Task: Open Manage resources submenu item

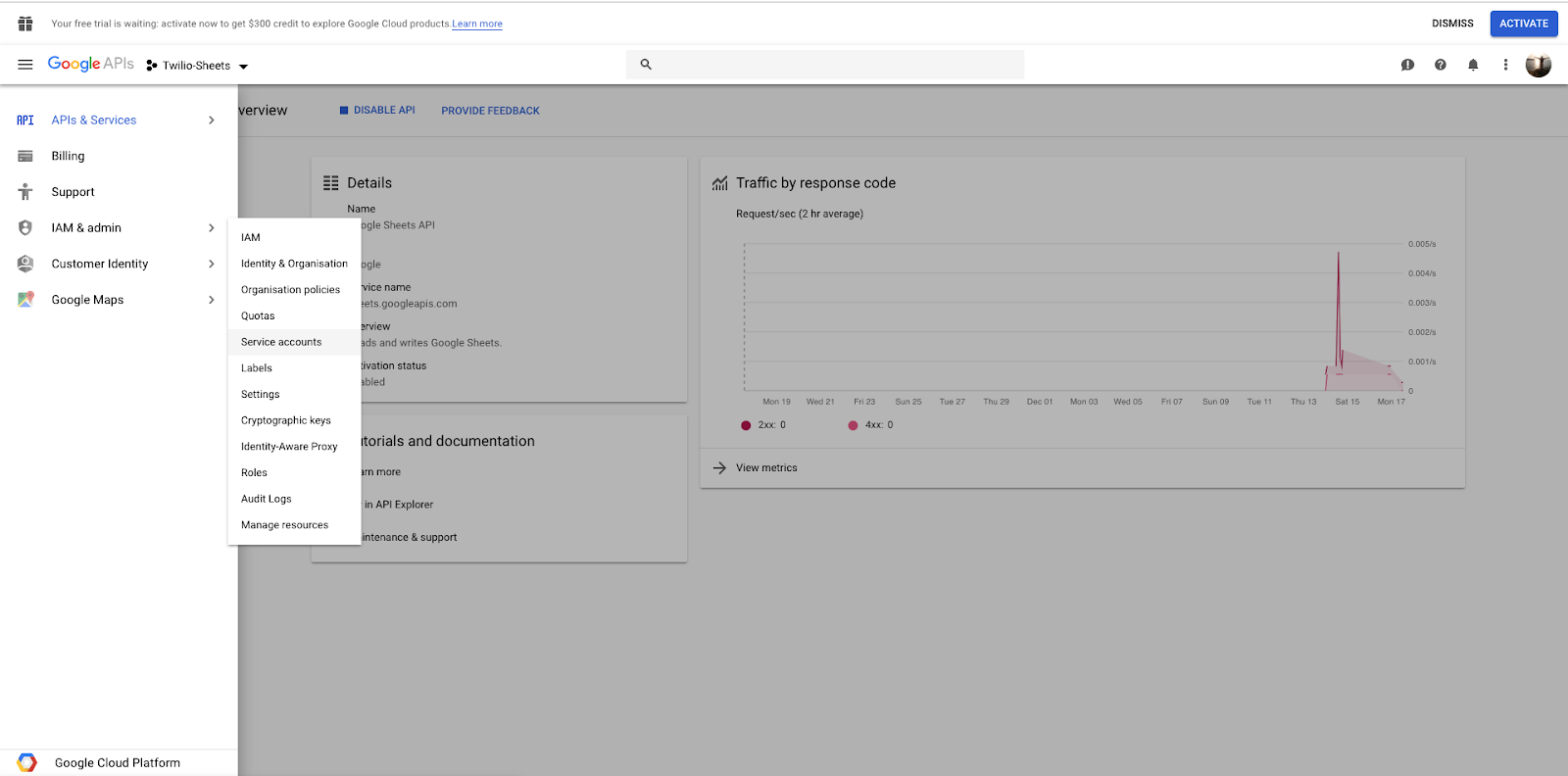Action: click(x=294, y=525)
